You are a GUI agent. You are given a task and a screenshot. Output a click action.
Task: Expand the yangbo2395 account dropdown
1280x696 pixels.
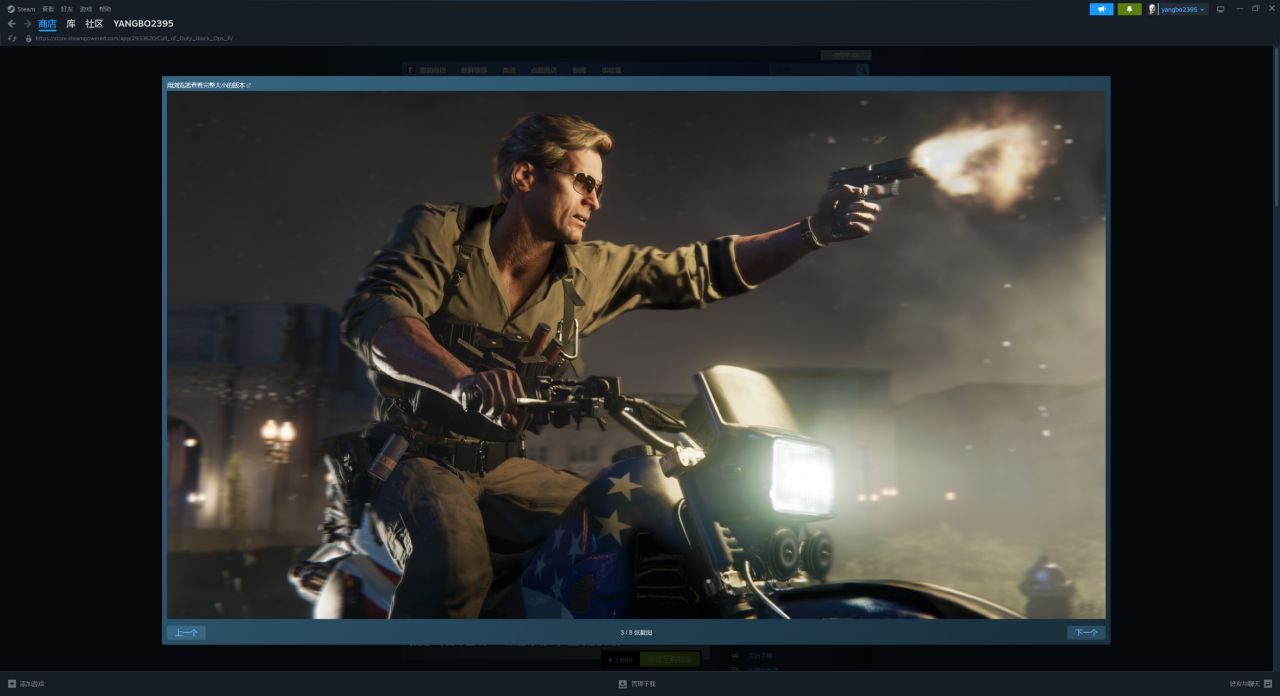[x=1183, y=9]
